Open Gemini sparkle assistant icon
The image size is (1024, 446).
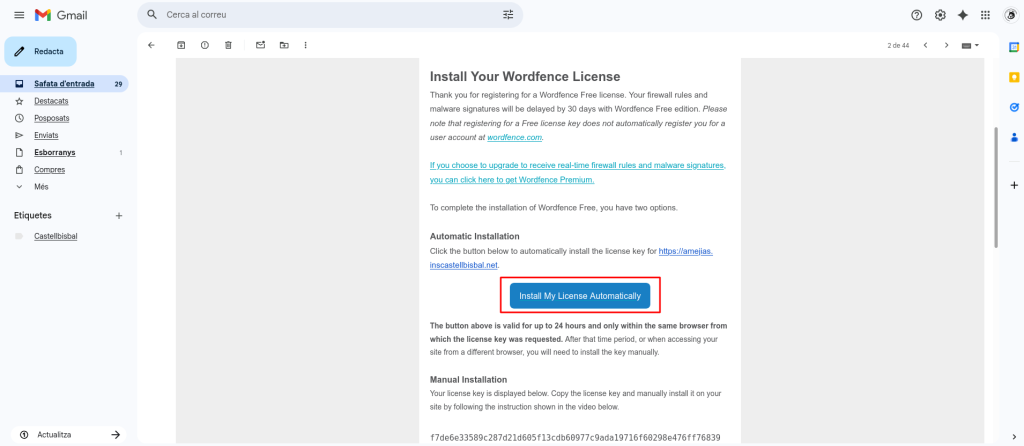963,15
